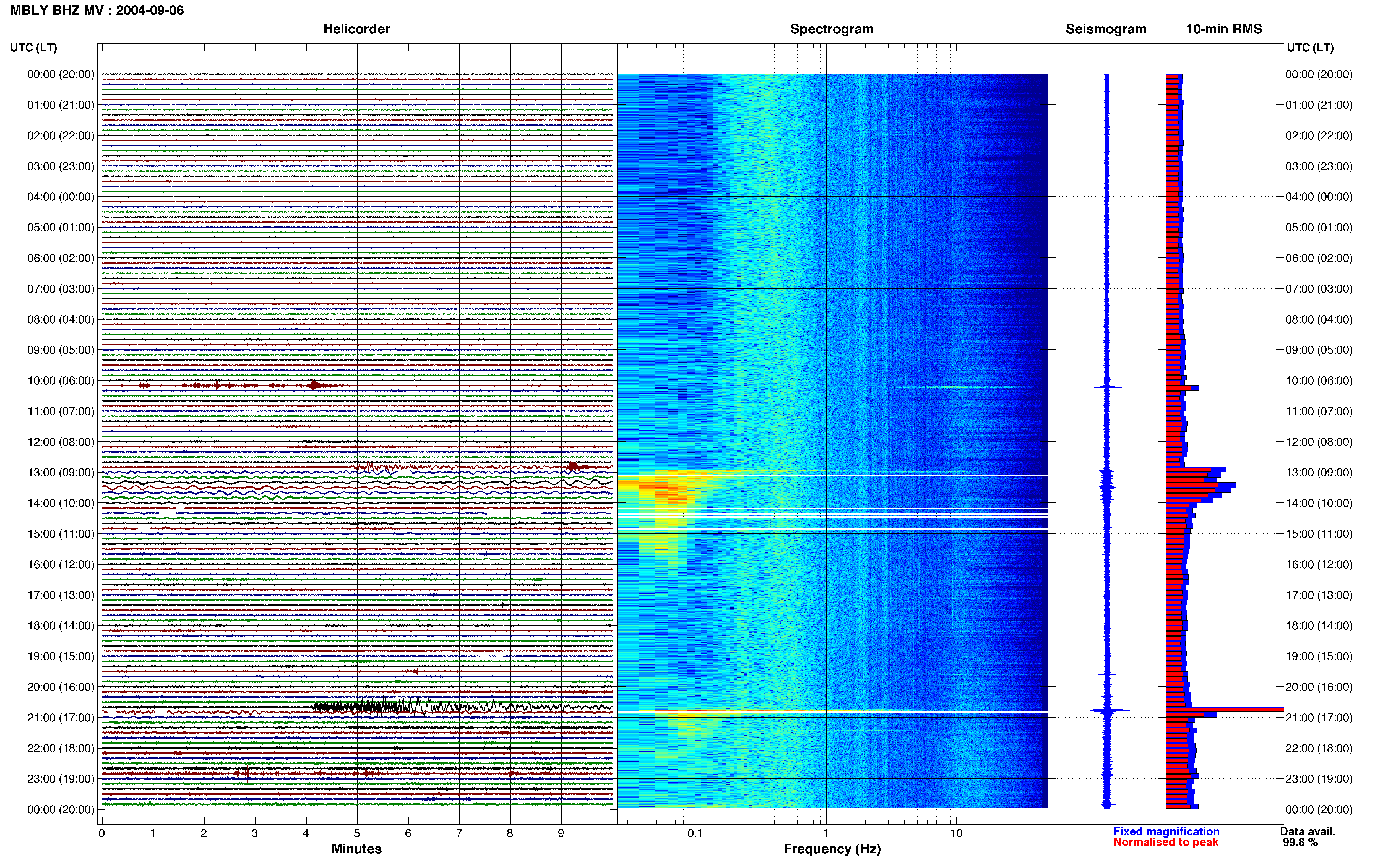Click the 'Seismogram' panel heading
This screenshot has height=868, width=1388.
tap(1106, 29)
